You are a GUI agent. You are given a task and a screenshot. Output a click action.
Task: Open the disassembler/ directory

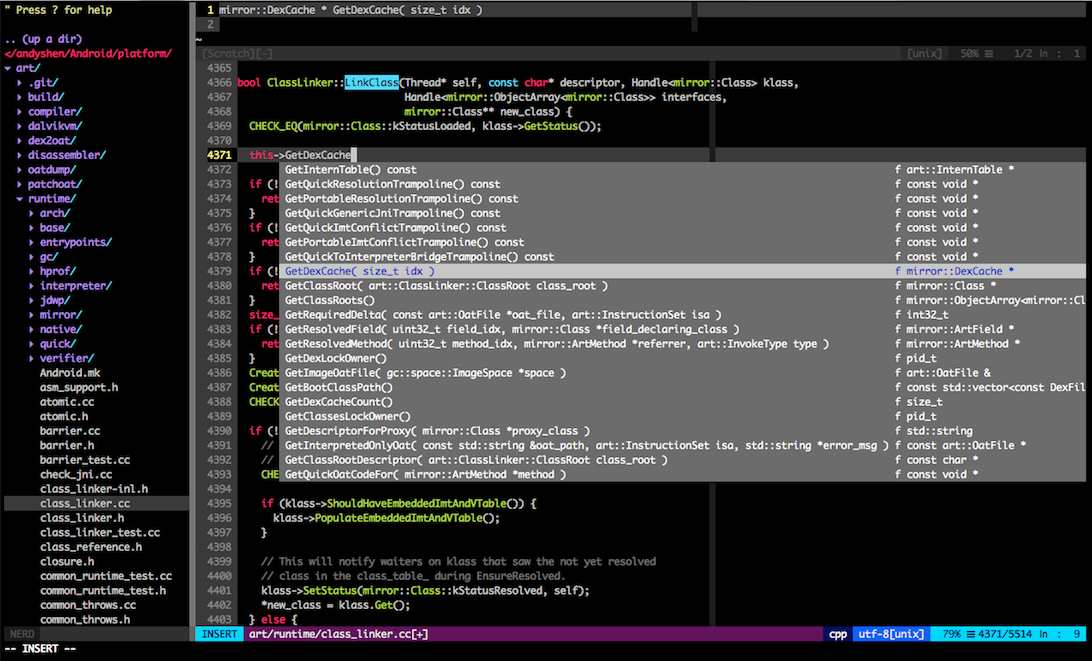point(67,155)
